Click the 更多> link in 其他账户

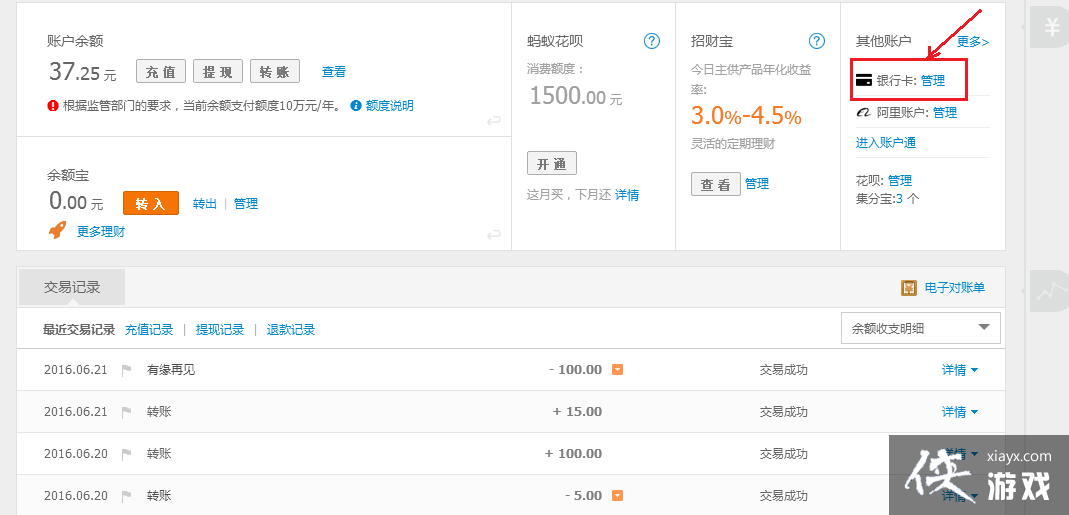click(x=972, y=41)
